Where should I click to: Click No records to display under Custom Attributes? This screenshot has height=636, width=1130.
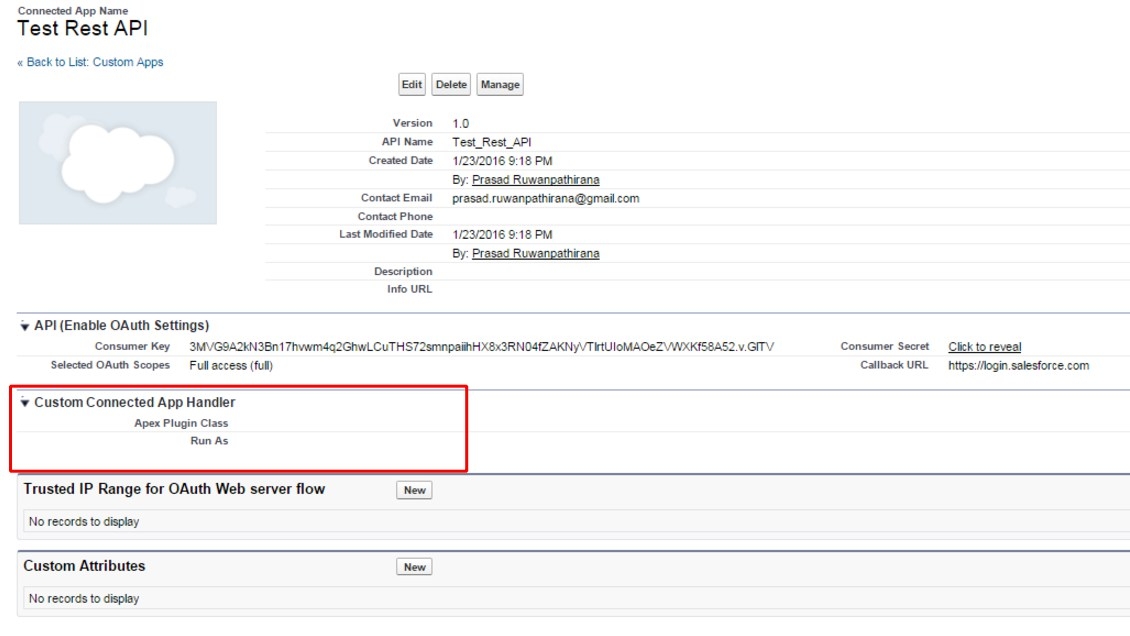(x=84, y=599)
